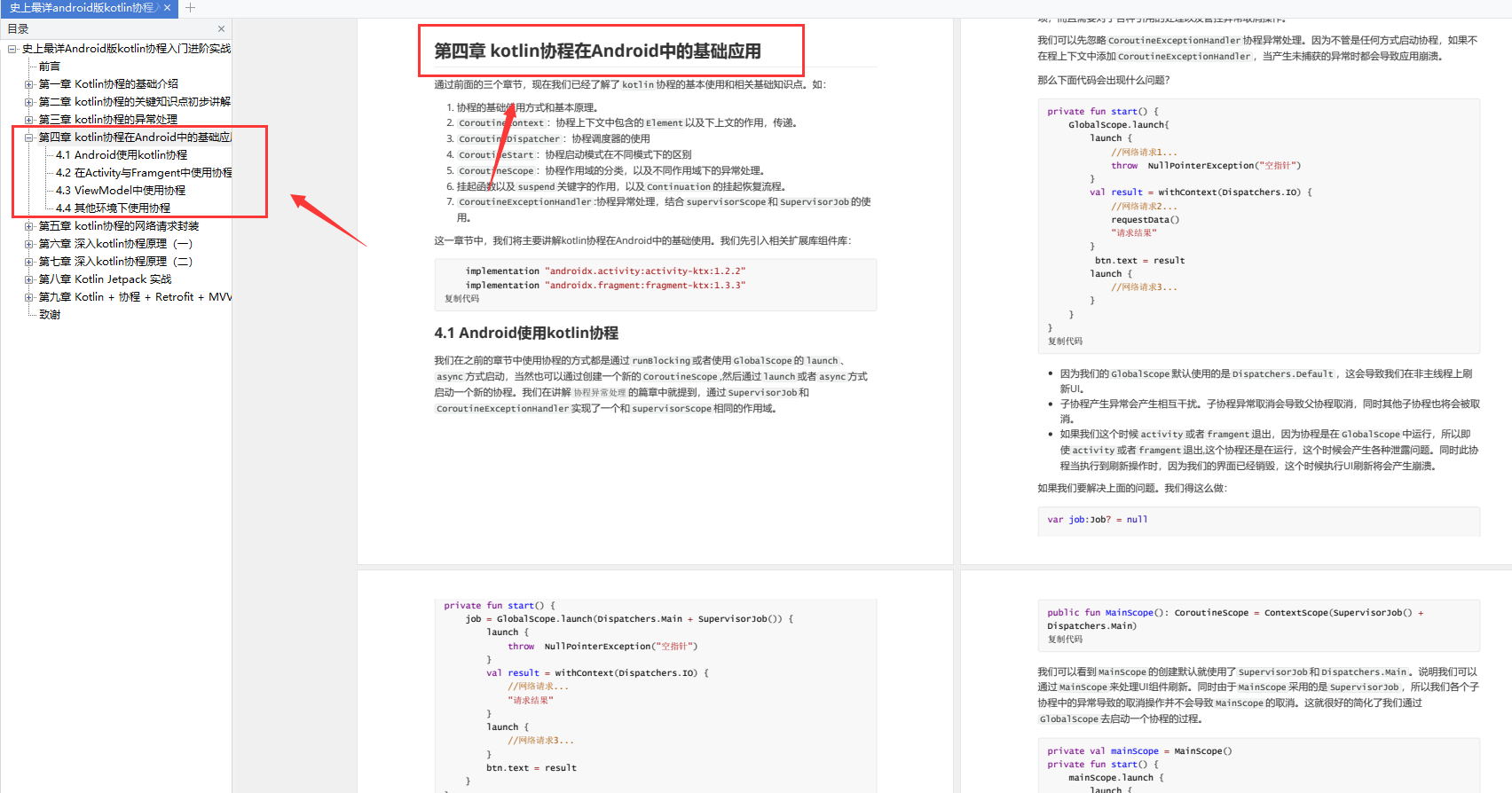1512x793 pixels.
Task: Open a new tab with the plus button
Action: (x=190, y=7)
